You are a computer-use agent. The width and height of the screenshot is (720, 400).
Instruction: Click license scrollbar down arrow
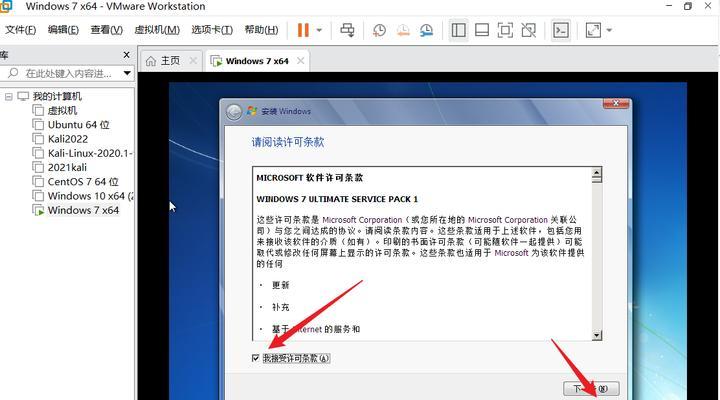pyautogui.click(x=596, y=335)
